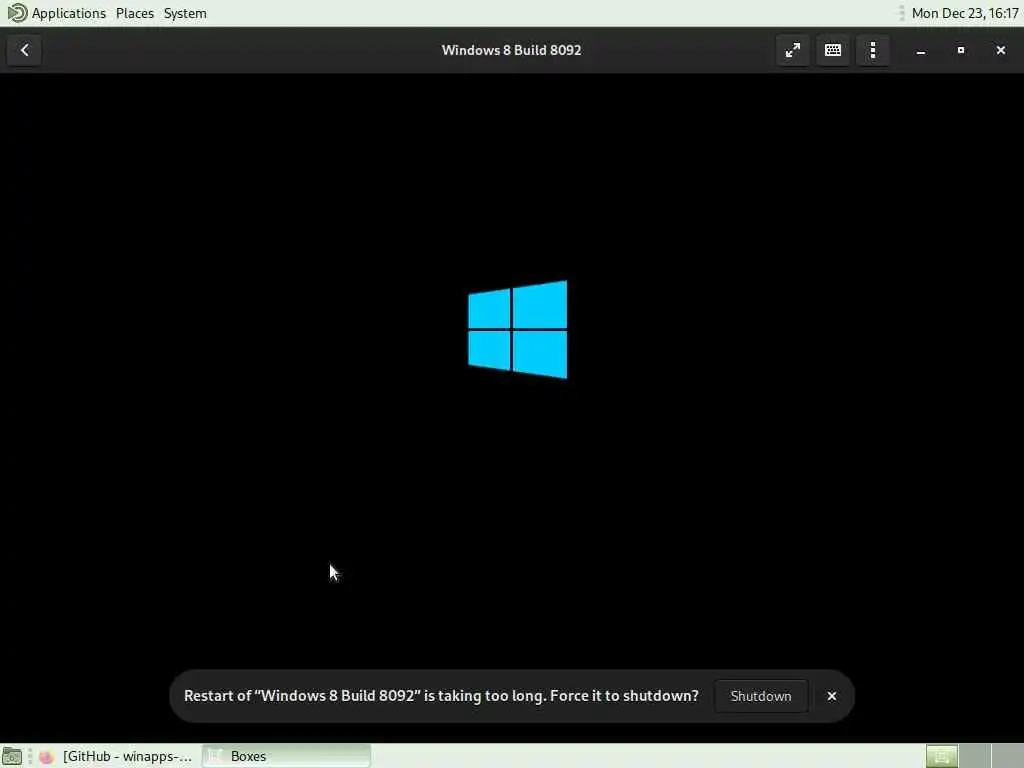Click the Windows 8 Build 8092 title
1024x768 pixels.
(x=511, y=50)
